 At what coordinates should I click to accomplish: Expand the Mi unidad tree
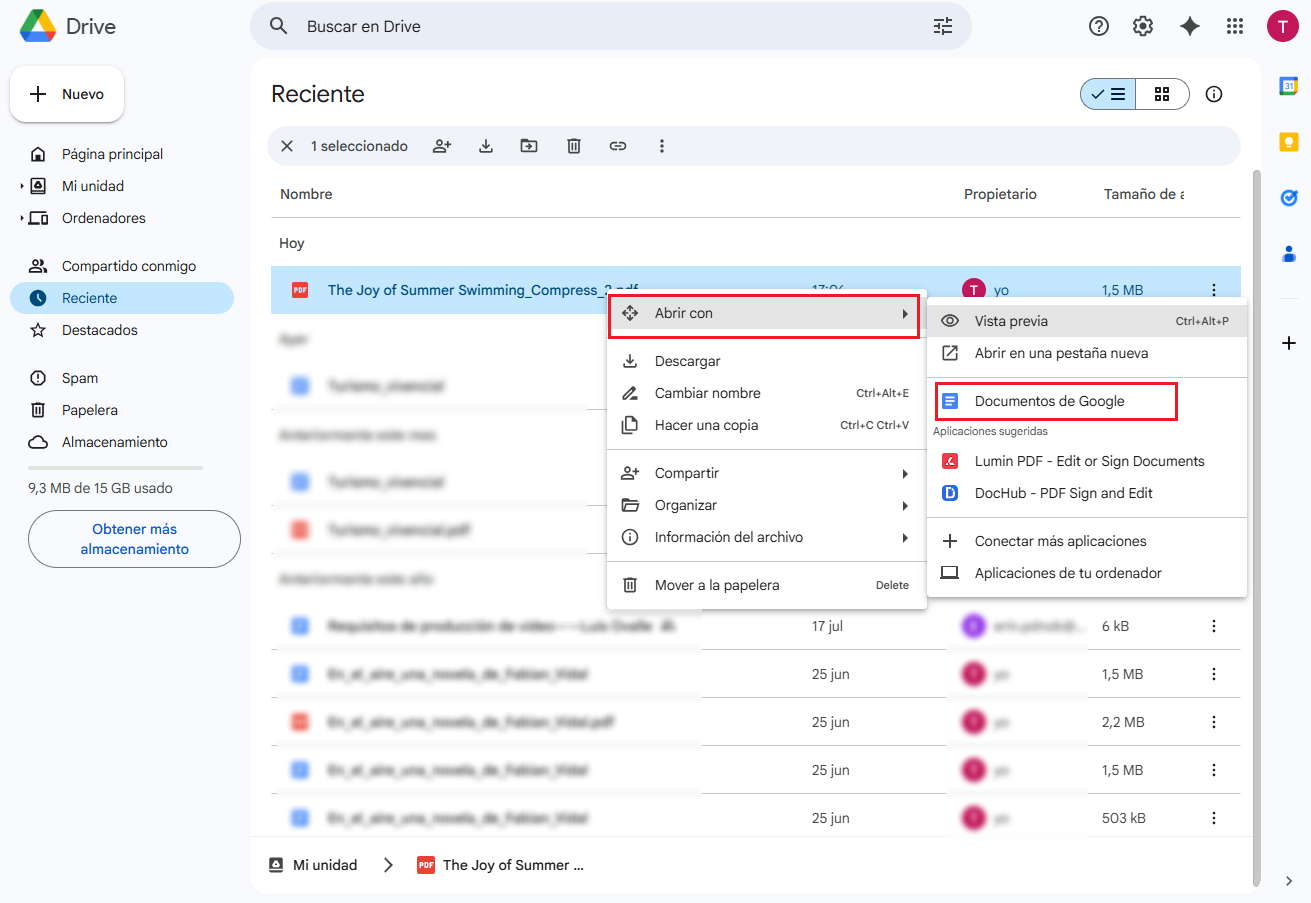click(22, 186)
